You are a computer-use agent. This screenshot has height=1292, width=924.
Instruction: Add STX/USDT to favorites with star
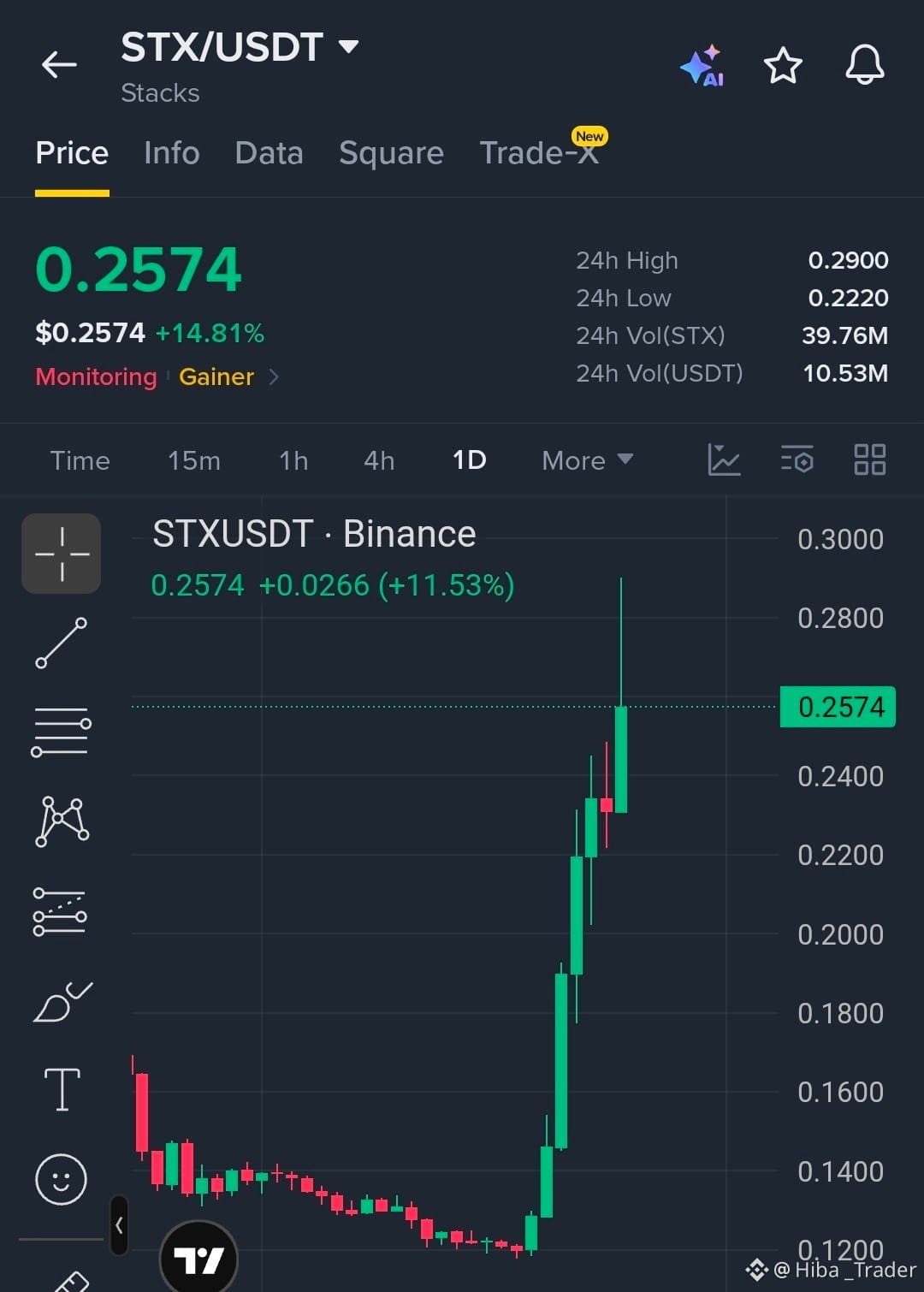point(783,65)
